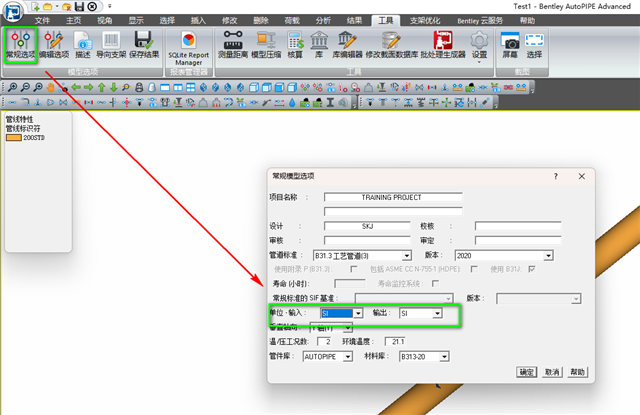The width and height of the screenshot is (640, 415).
Task: Open the 库 library icon
Action: point(319,44)
